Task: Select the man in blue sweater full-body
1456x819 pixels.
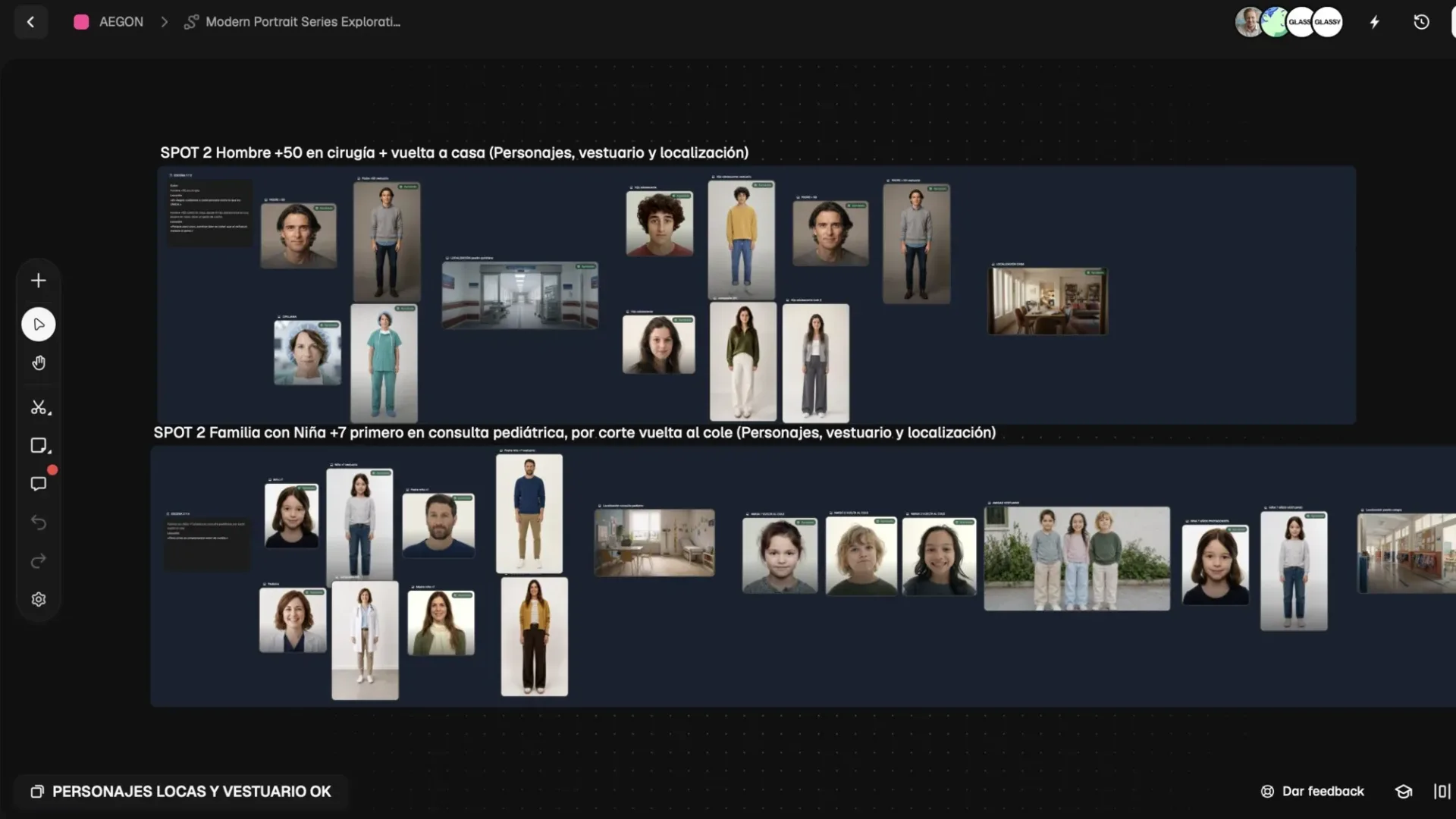Action: tap(529, 513)
